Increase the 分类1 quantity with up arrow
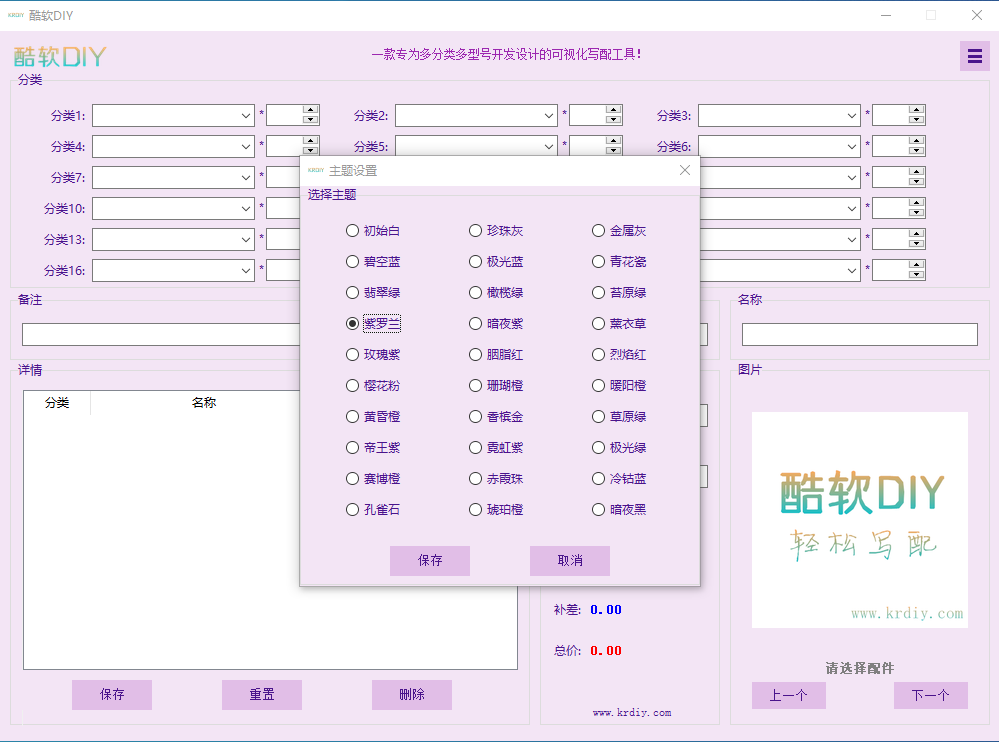Image resolution: width=999 pixels, height=742 pixels. pyautogui.click(x=310, y=110)
